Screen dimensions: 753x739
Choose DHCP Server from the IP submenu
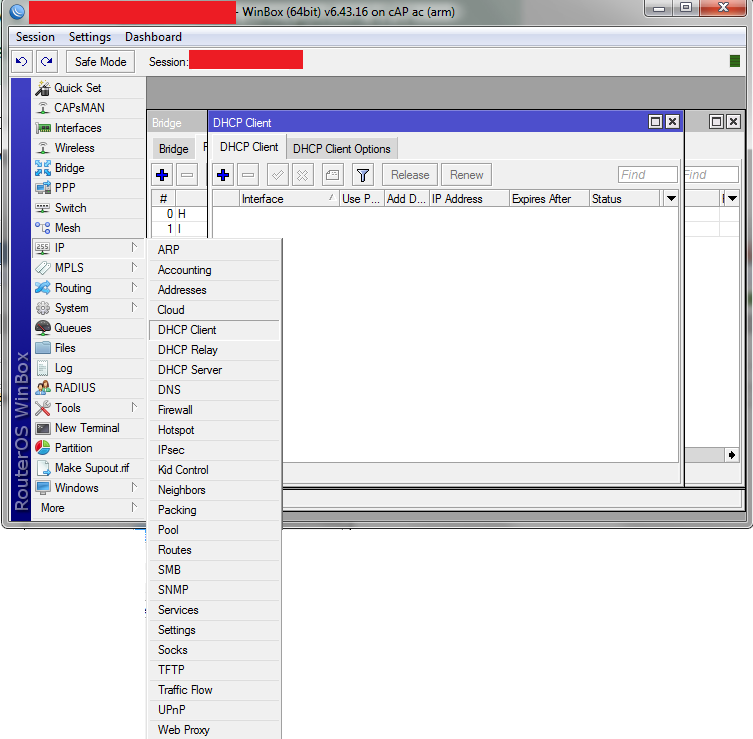pyautogui.click(x=214, y=370)
